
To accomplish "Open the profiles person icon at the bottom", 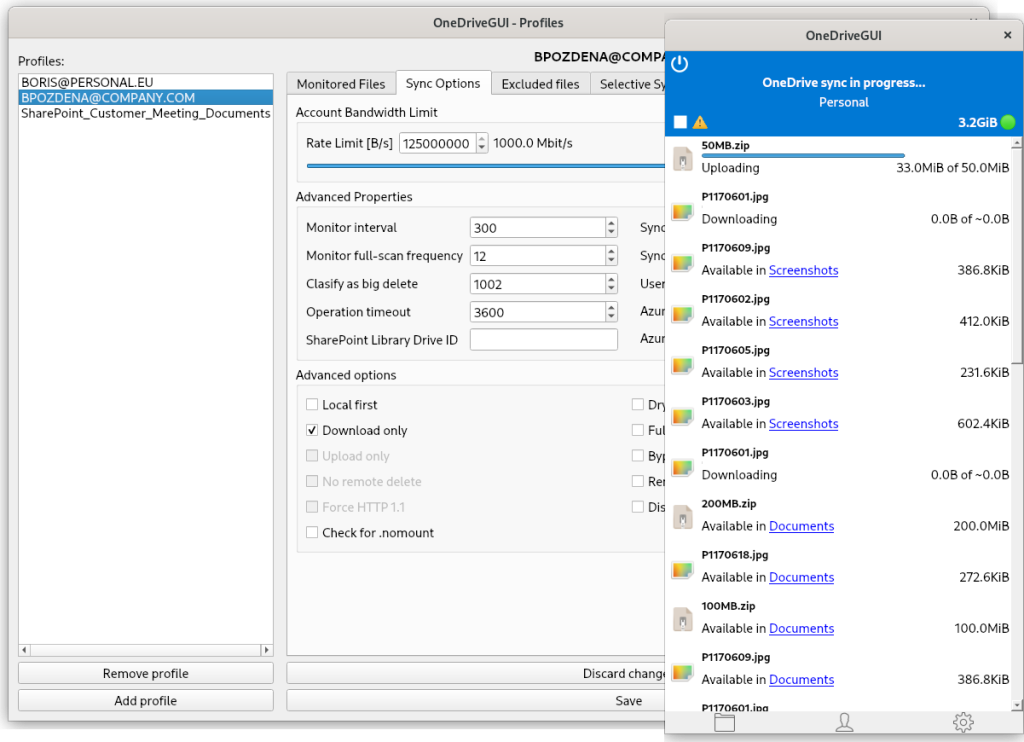I will pos(844,721).
